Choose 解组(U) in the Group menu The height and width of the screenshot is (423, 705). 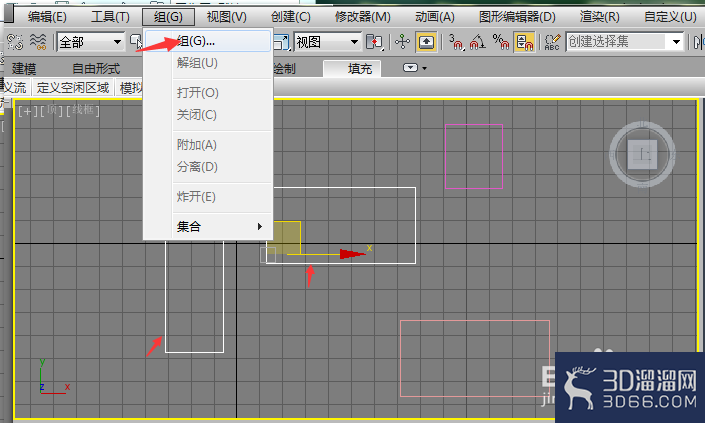pos(208,63)
